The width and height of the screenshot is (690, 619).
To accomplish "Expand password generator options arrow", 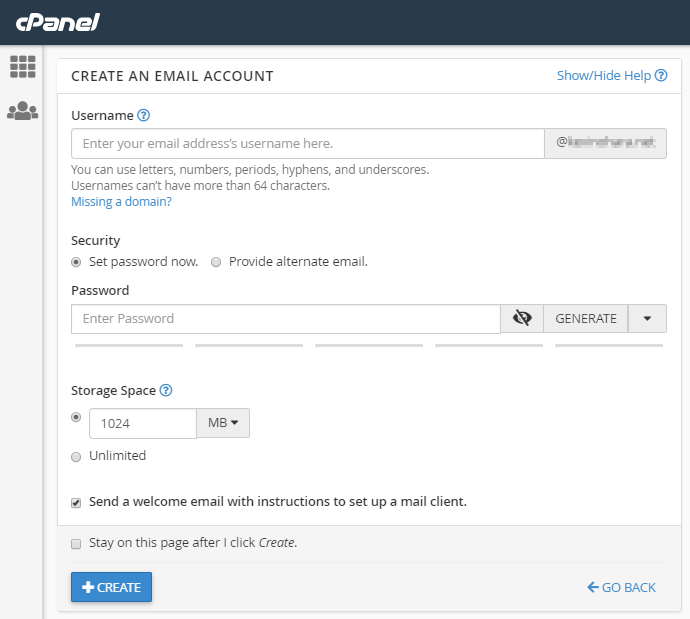I will [x=647, y=318].
